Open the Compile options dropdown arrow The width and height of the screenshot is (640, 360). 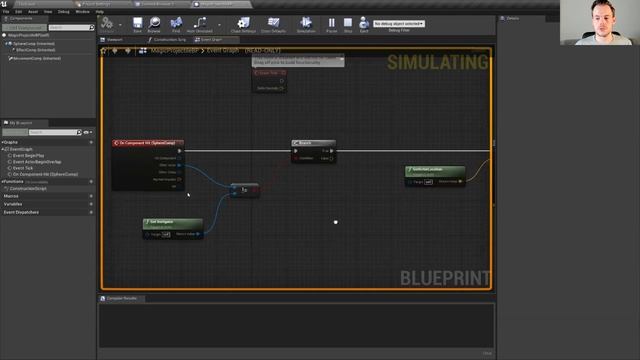pos(120,25)
